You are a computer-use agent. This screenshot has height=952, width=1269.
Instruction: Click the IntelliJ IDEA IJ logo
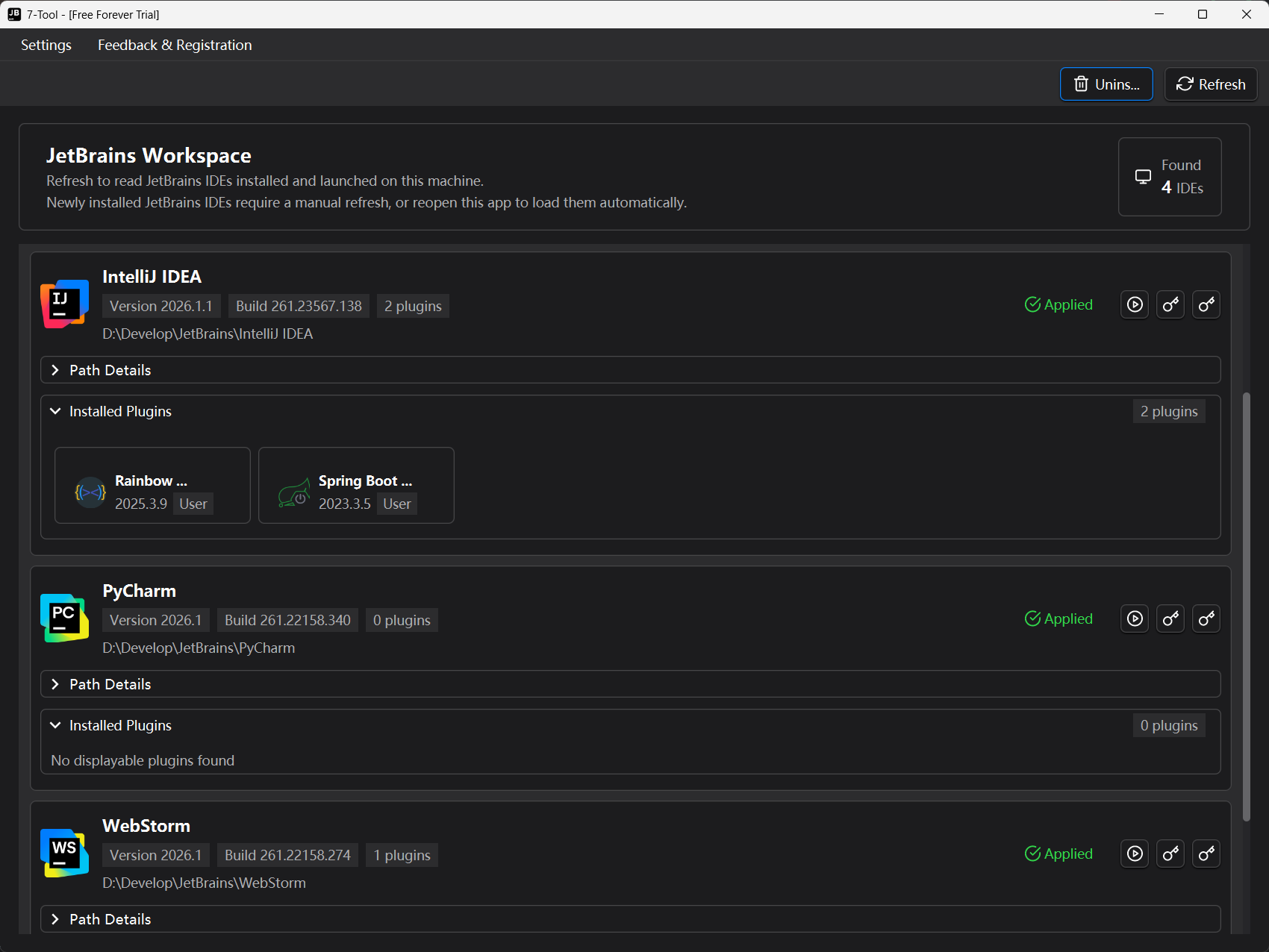(64, 304)
